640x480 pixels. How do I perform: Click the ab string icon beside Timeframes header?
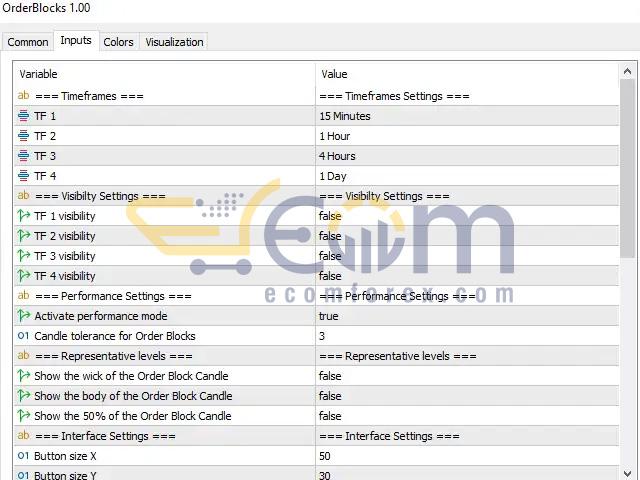coord(23,96)
